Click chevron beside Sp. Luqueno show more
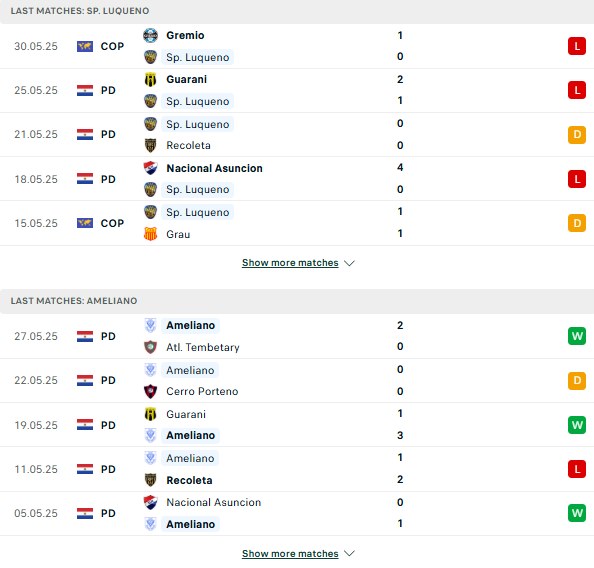594x568 pixels. point(349,263)
